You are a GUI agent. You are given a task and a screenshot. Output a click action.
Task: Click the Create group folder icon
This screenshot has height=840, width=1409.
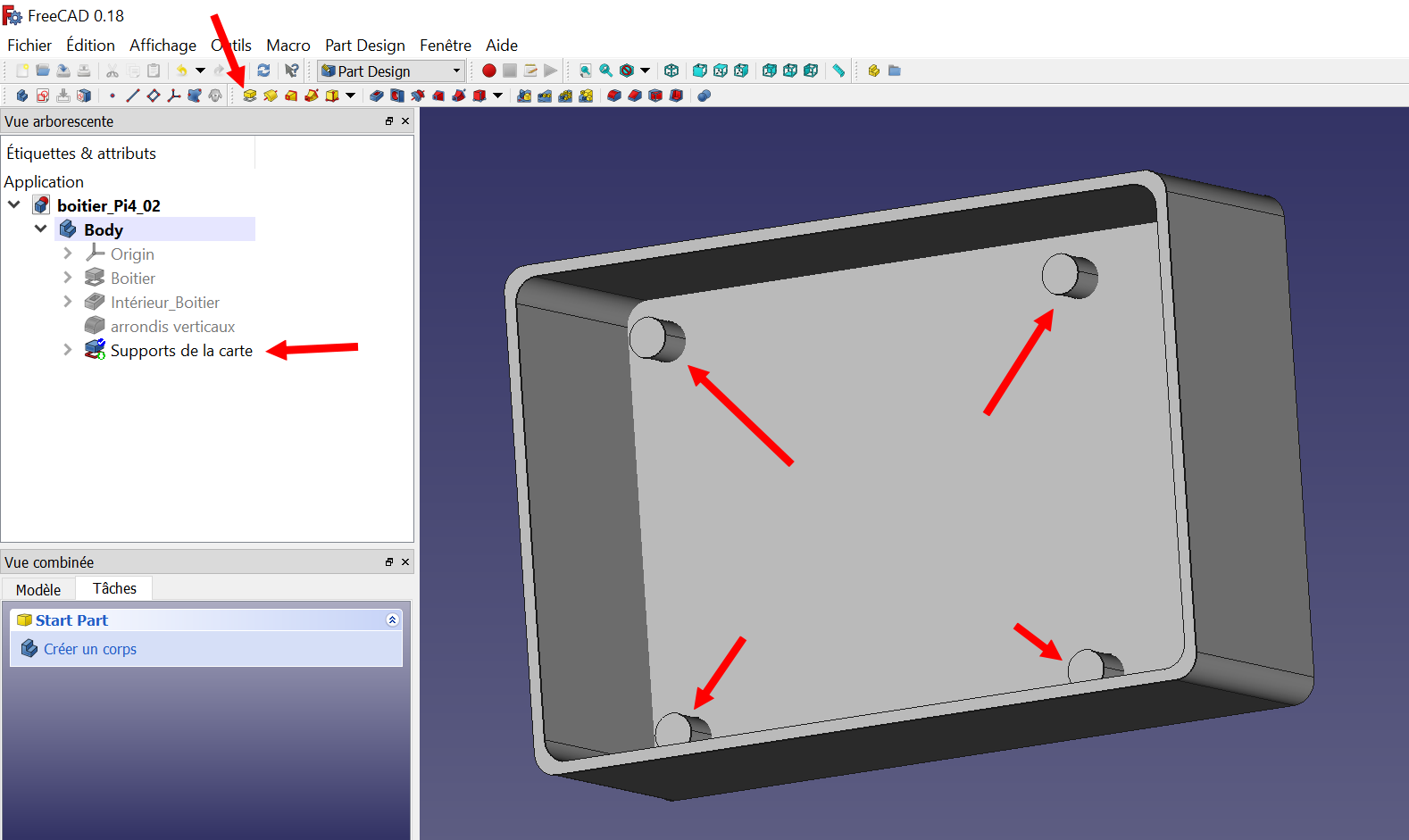895,71
